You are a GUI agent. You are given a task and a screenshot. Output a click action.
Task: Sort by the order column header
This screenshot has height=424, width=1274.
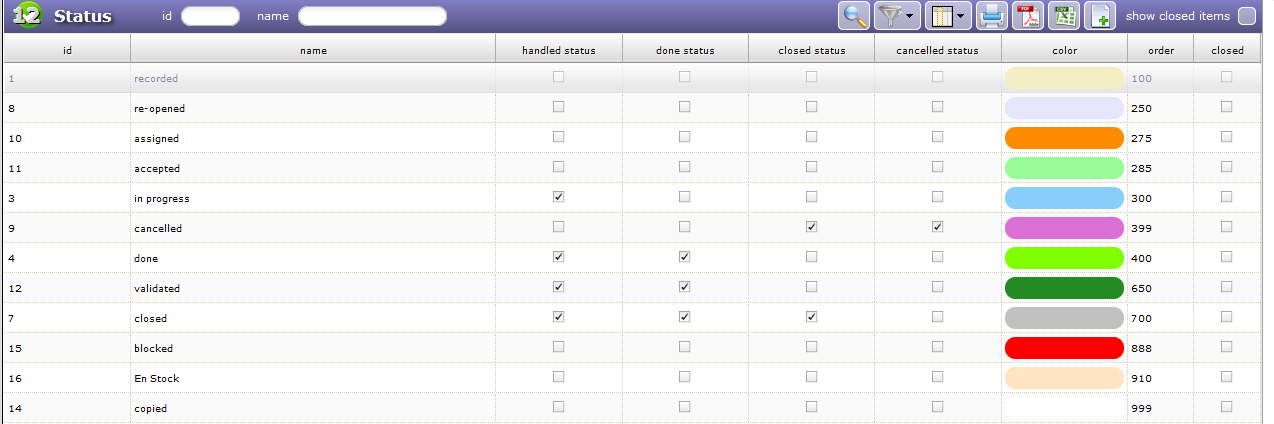pos(1160,50)
